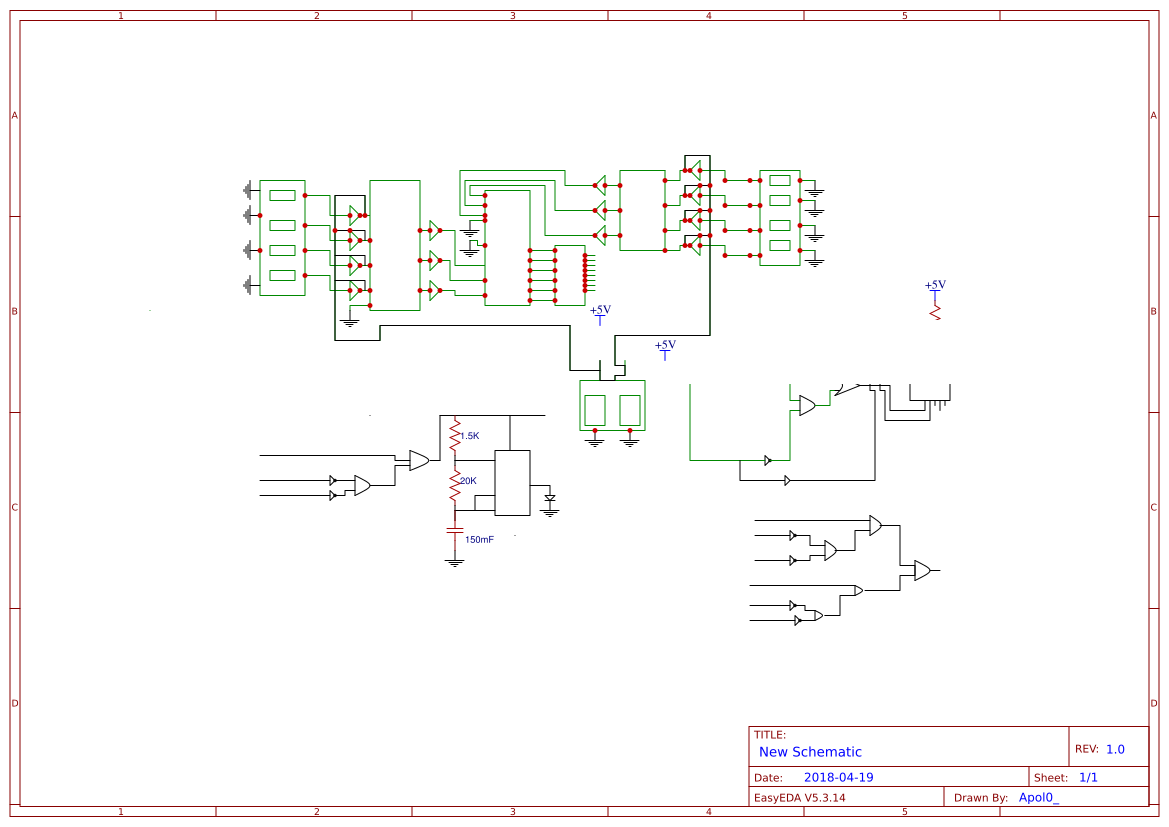Select the 20K resistor symbol
This screenshot has height=827, width=1169.
[455, 485]
